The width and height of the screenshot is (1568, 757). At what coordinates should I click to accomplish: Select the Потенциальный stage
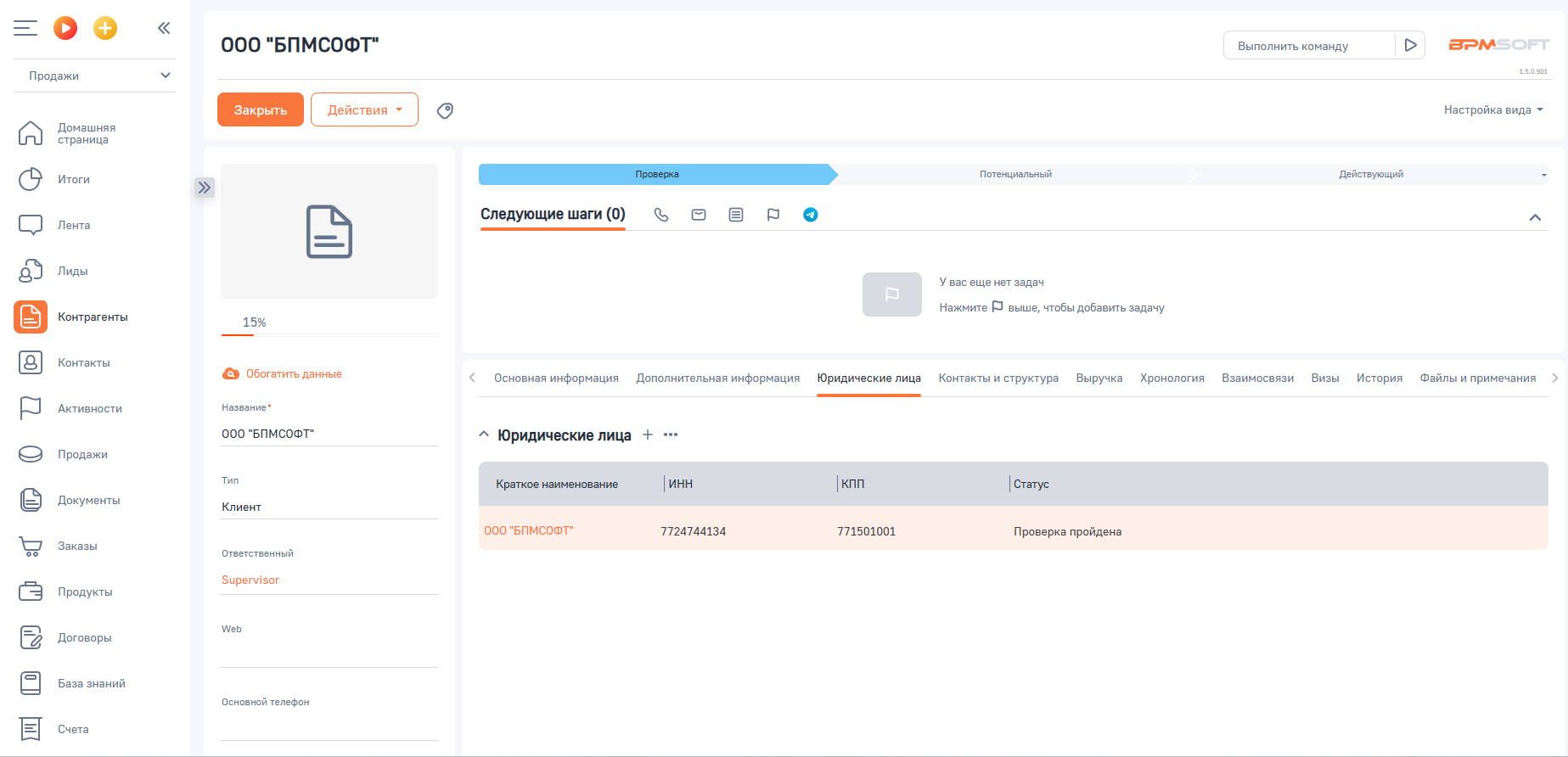[1015, 174]
